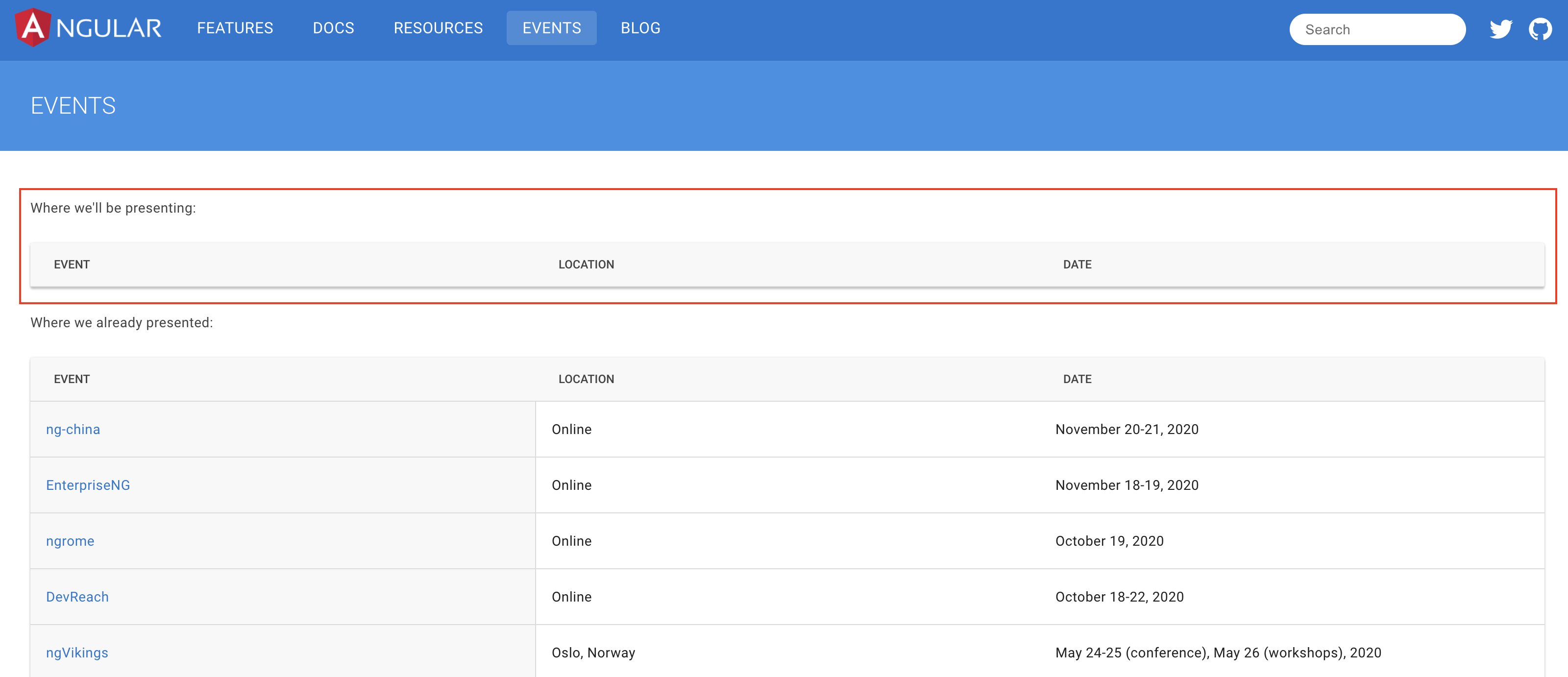Screen dimensions: 1568x677
Task: Open the Angular GitHub repository icon
Action: point(1540,29)
